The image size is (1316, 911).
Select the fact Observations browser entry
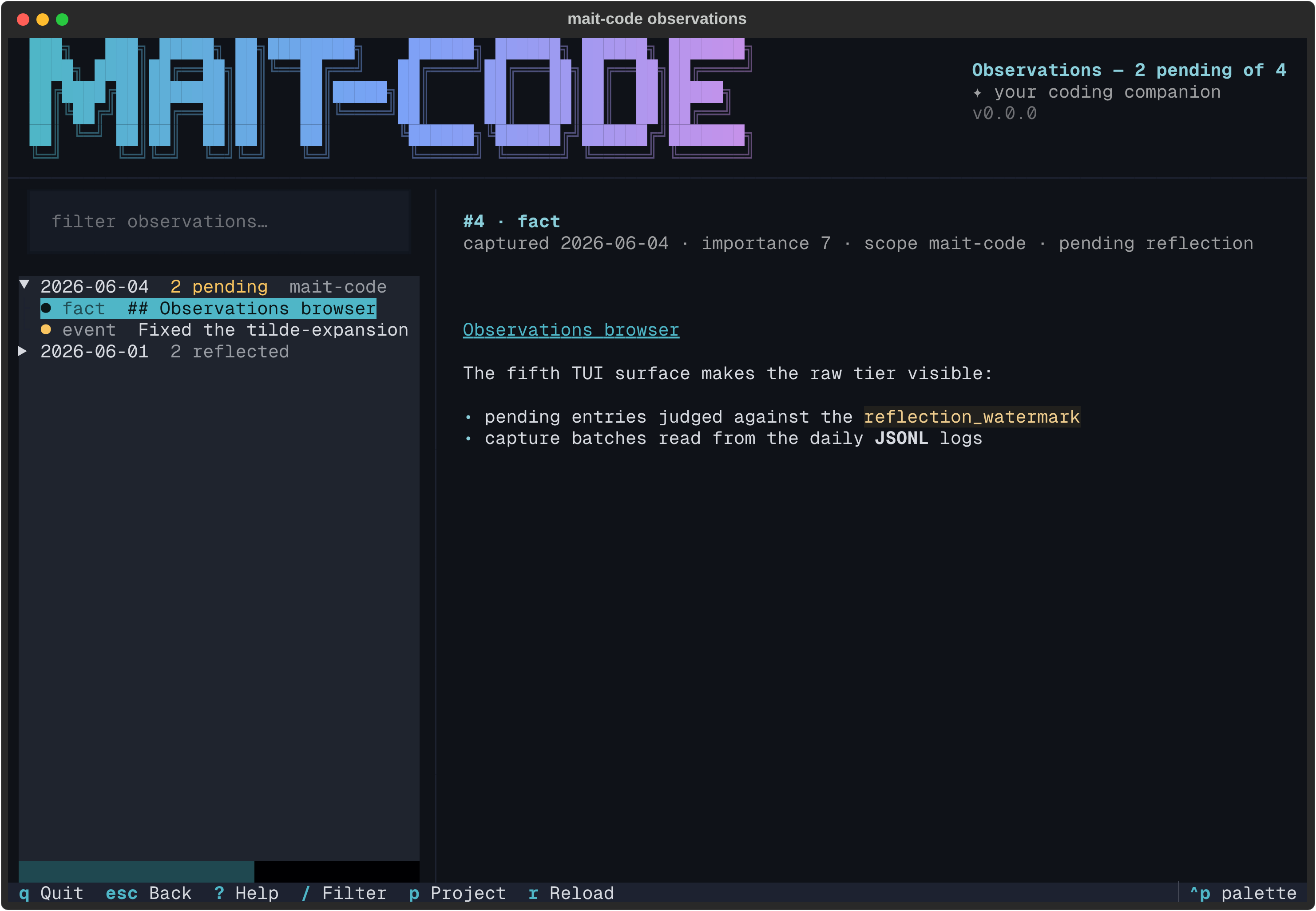(x=208, y=309)
